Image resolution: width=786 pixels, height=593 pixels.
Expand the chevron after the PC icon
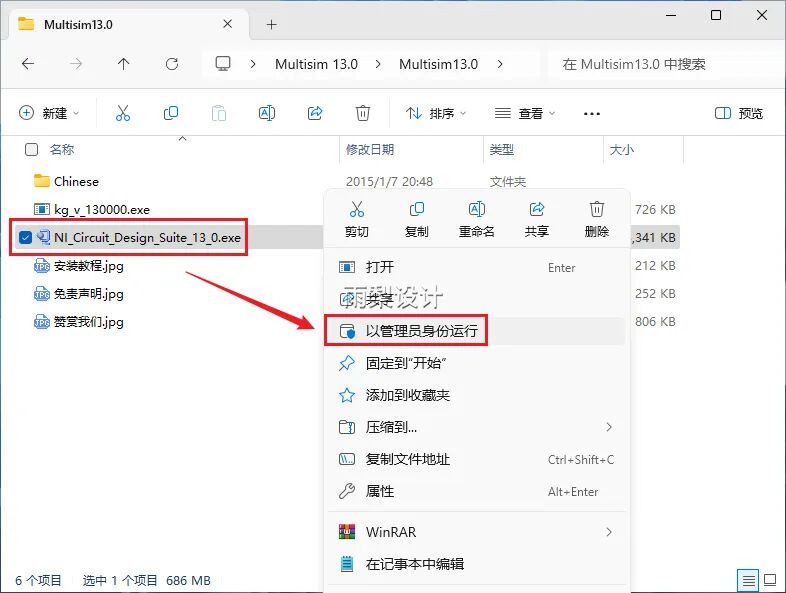(253, 64)
